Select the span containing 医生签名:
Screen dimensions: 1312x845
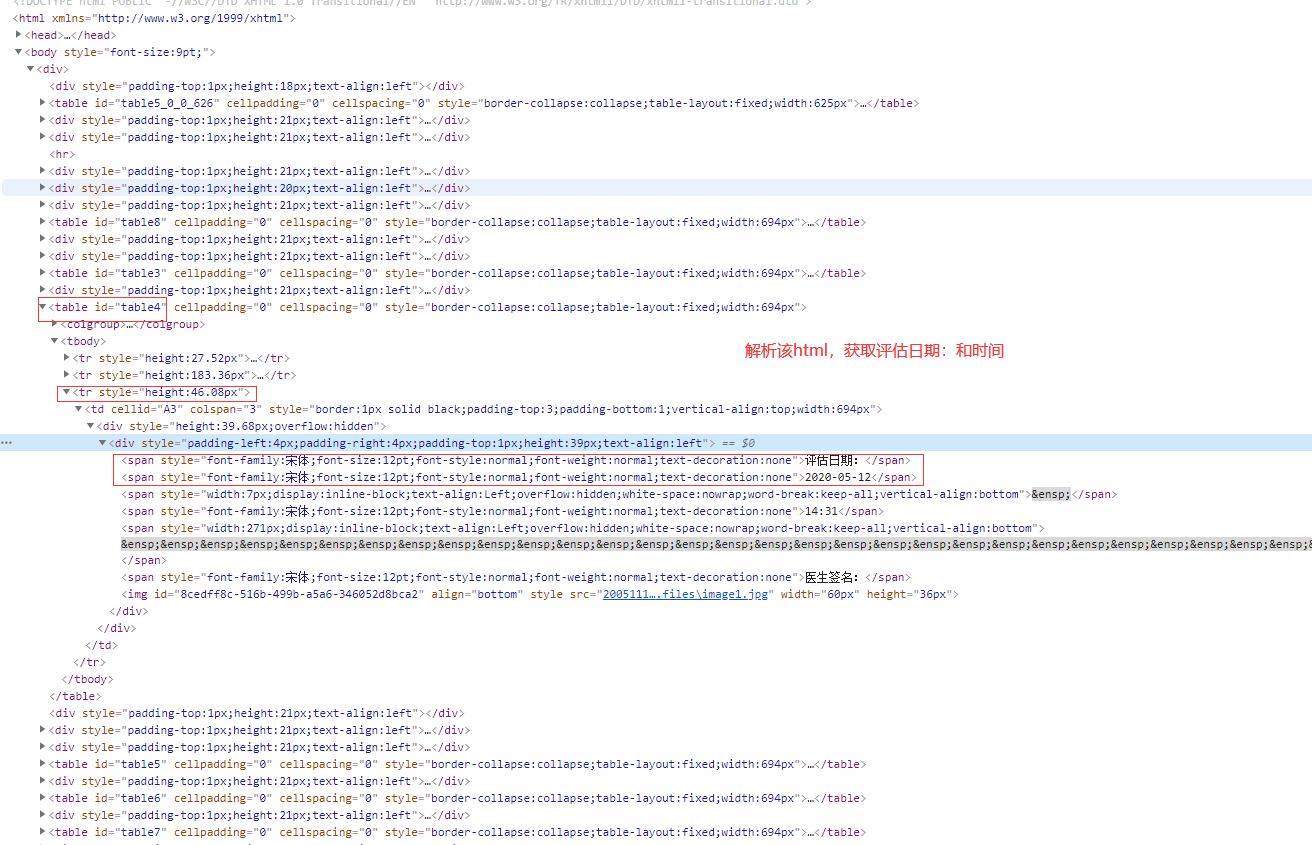[x=516, y=577]
